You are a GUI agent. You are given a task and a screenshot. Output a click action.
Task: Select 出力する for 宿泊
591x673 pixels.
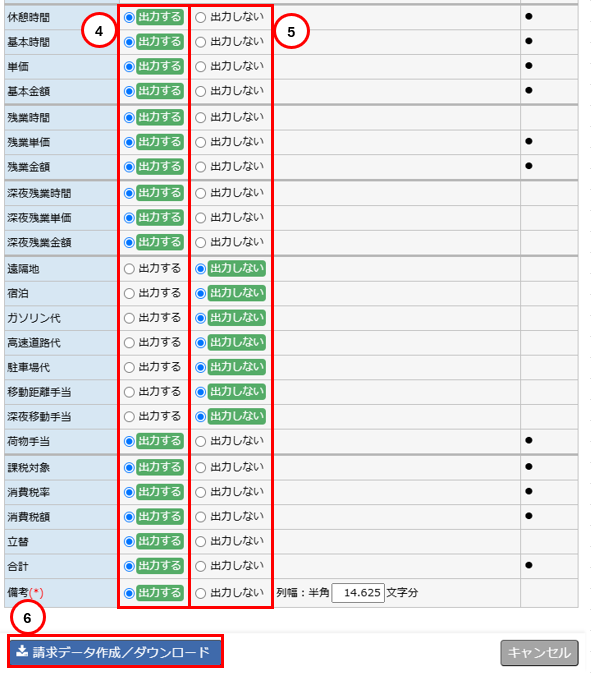[129, 294]
